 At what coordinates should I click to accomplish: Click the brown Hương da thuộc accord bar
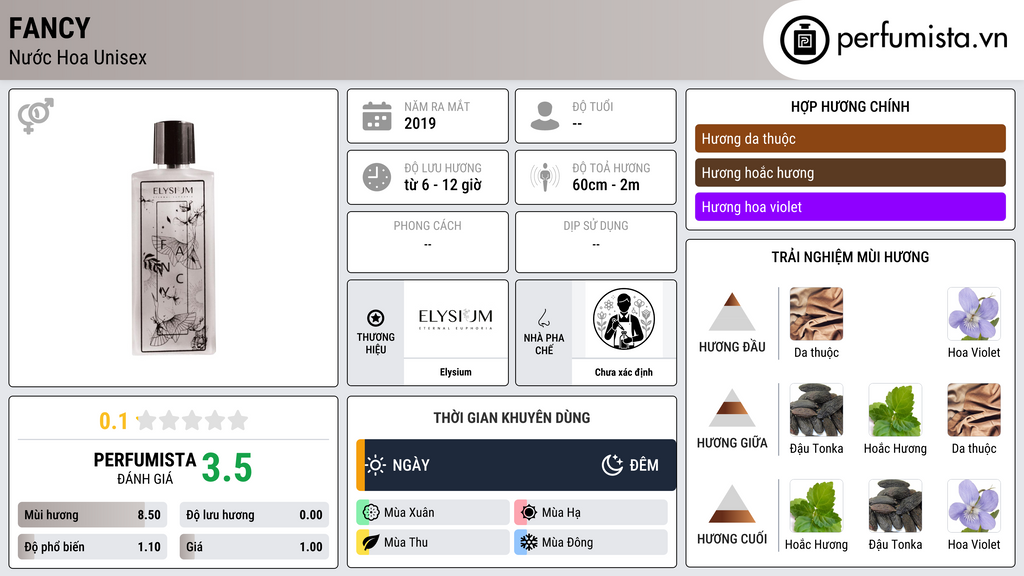850,138
